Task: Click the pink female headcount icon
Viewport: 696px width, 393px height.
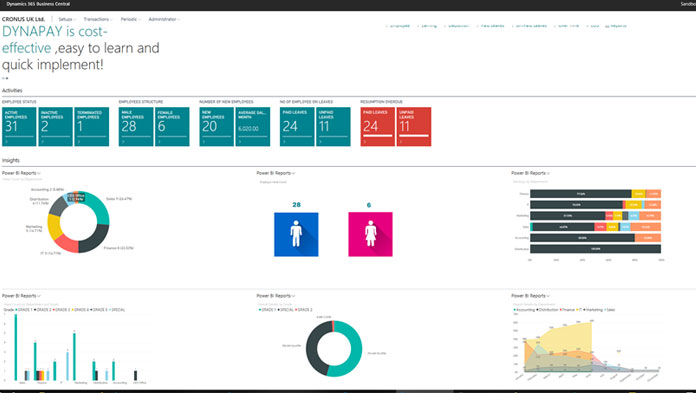Action: (x=370, y=234)
